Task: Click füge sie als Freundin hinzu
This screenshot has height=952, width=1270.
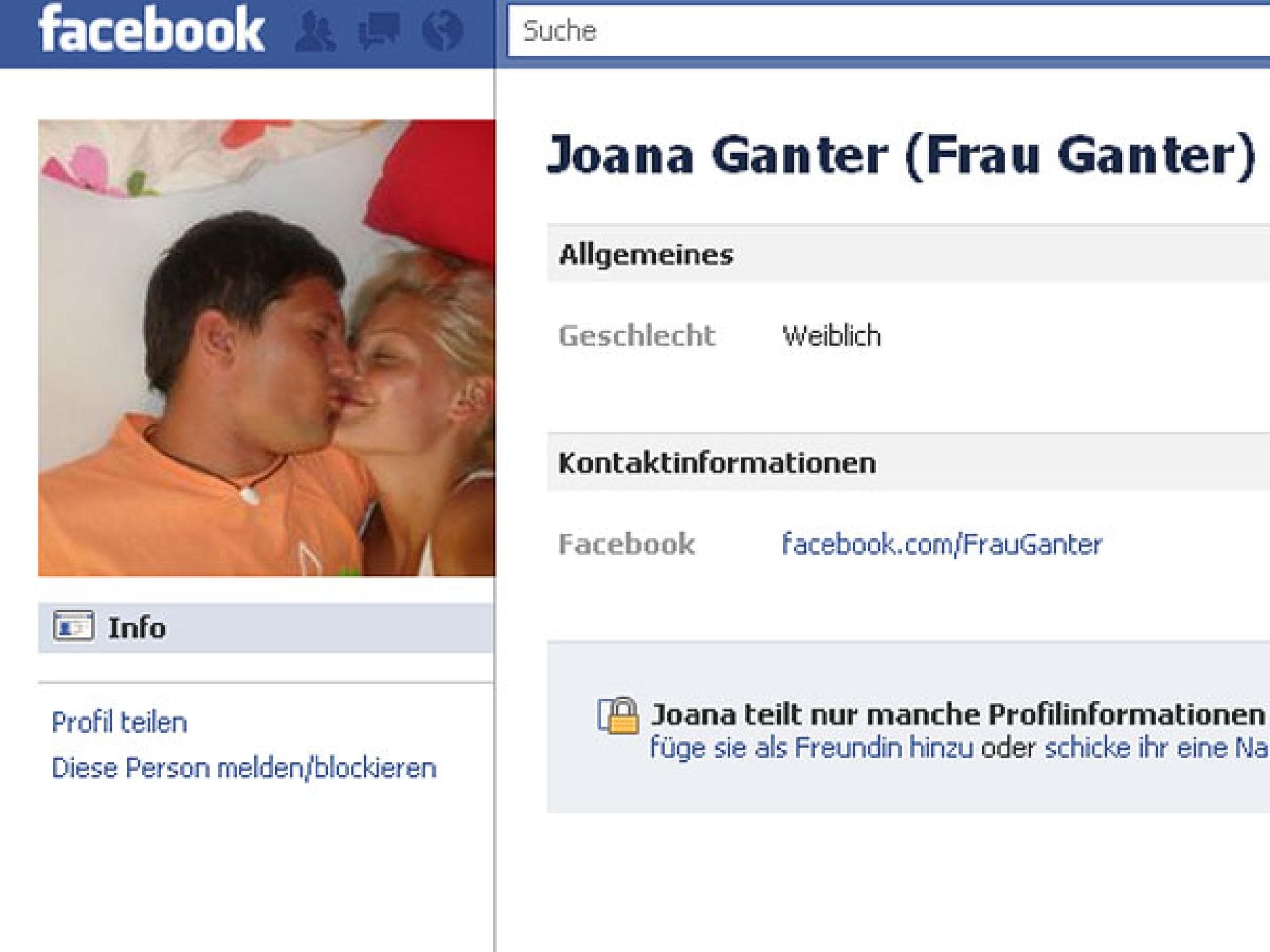Action: (x=811, y=748)
